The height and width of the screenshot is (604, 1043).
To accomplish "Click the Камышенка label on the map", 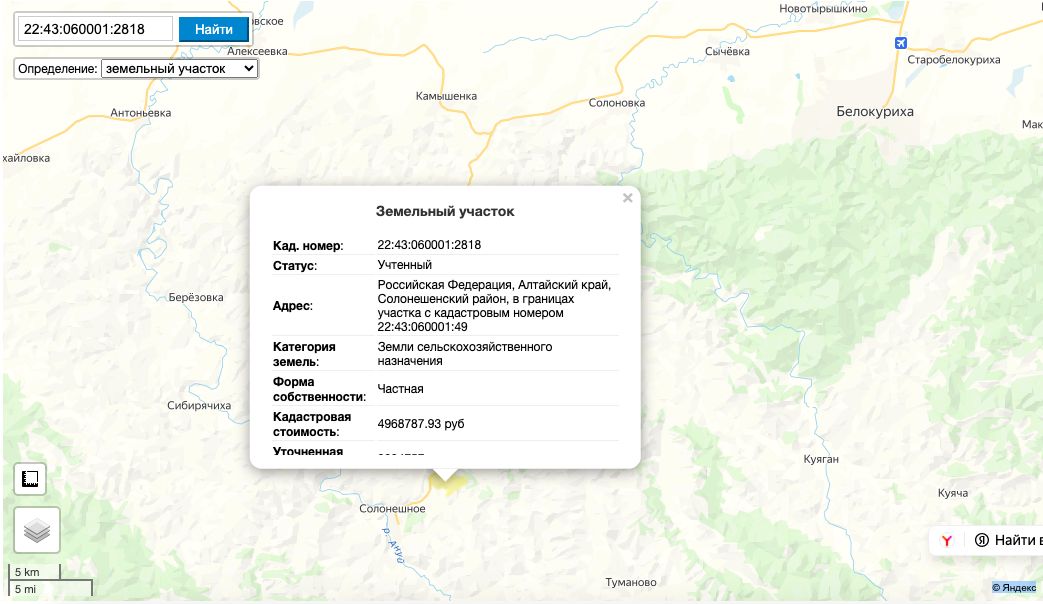I will (x=446, y=96).
